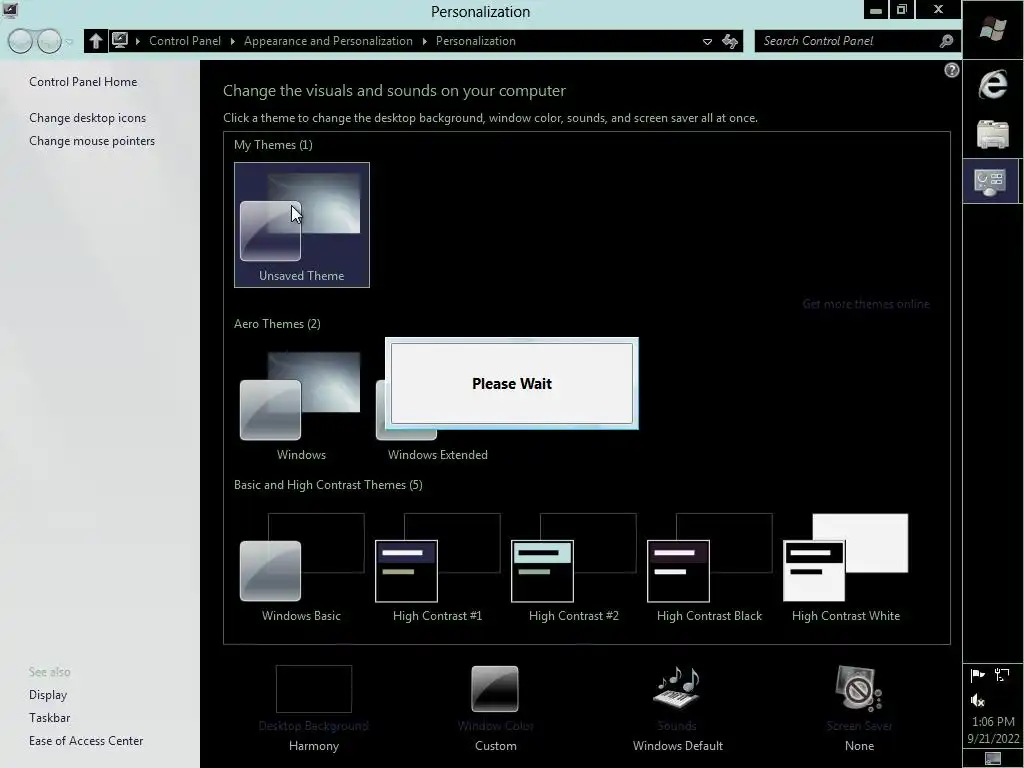Open the Help question mark icon
This screenshot has width=1024, height=768.
(x=952, y=70)
